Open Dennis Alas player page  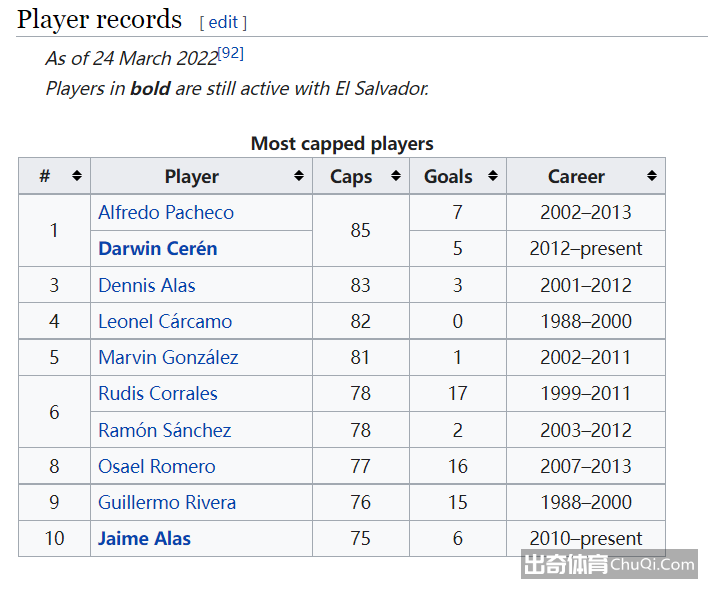coord(147,285)
